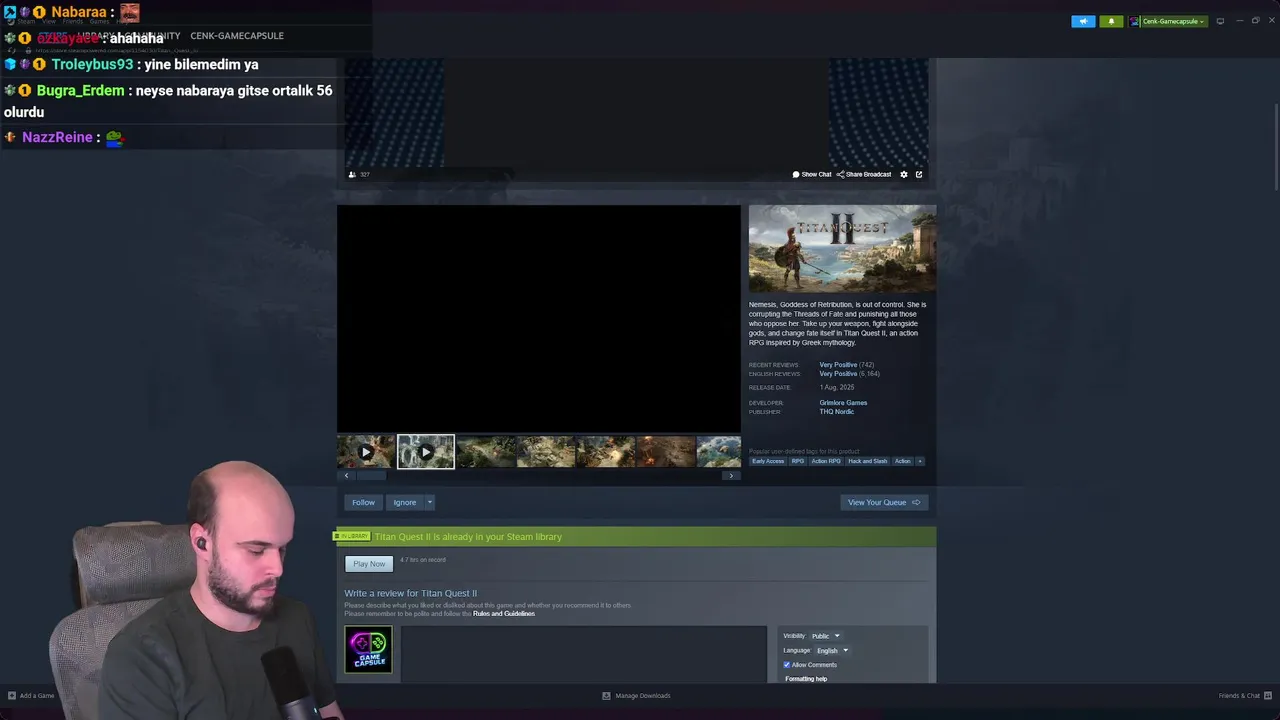Click Action RPG tag

coord(826,461)
